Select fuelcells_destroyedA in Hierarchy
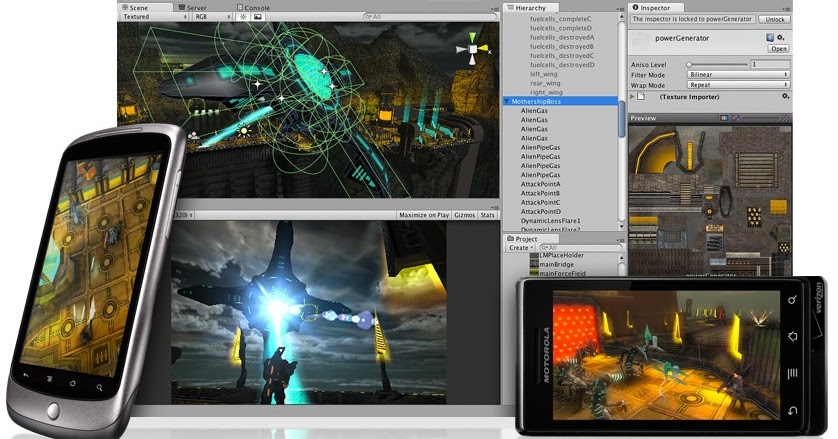Screen dimensions: 838x439 [562, 37]
